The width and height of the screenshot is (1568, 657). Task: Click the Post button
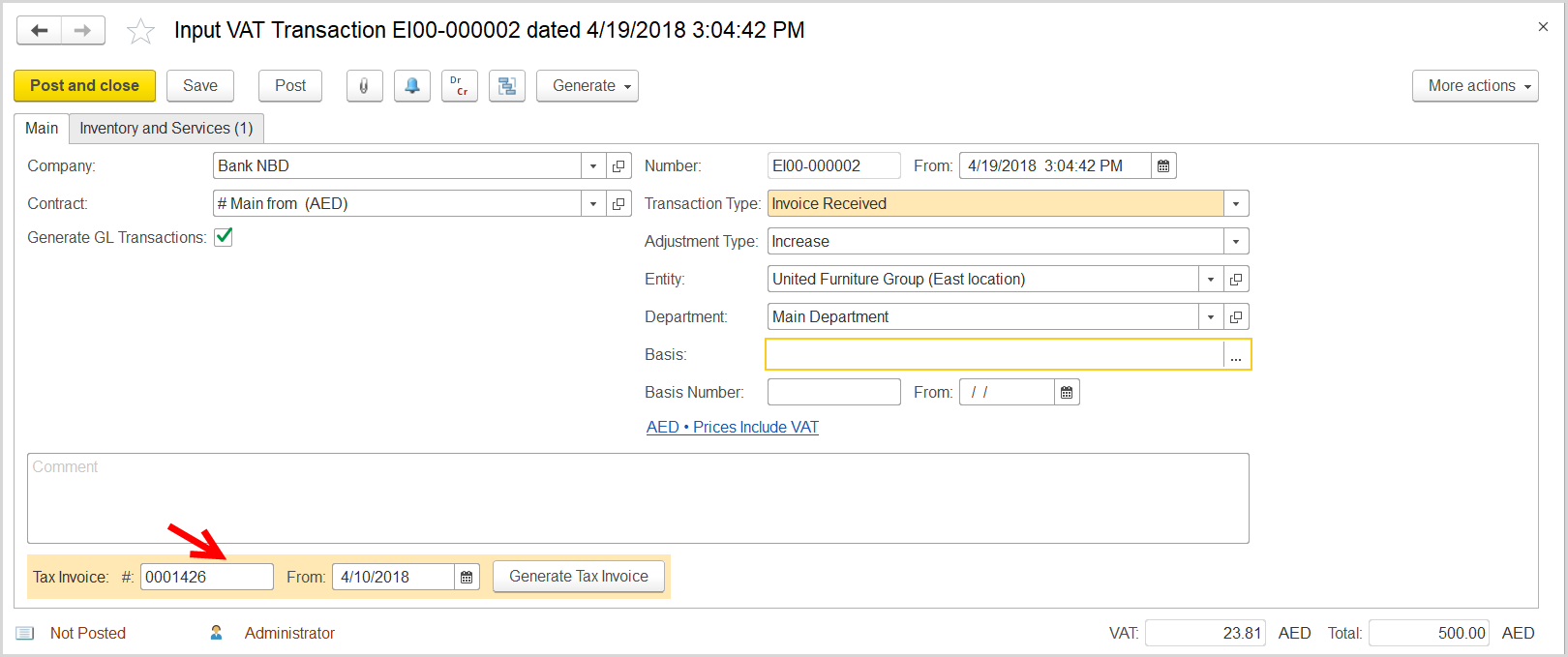(290, 85)
